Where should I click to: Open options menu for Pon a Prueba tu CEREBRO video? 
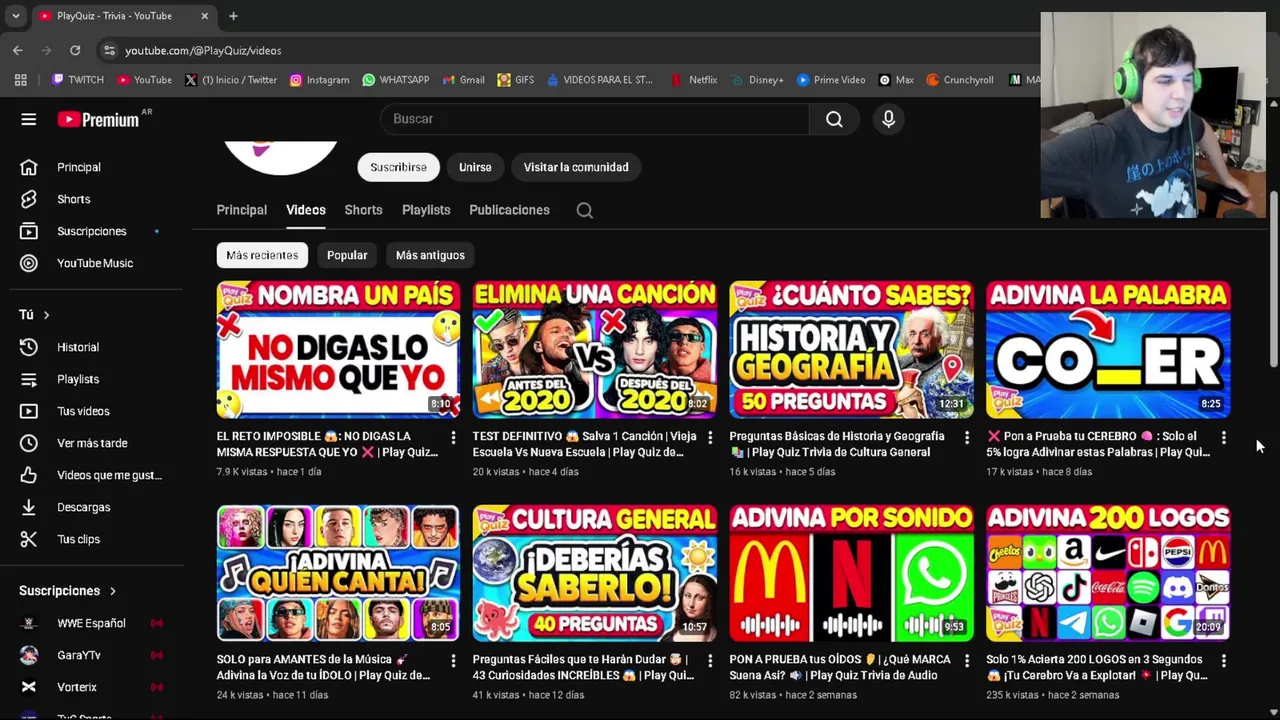coord(1223,437)
